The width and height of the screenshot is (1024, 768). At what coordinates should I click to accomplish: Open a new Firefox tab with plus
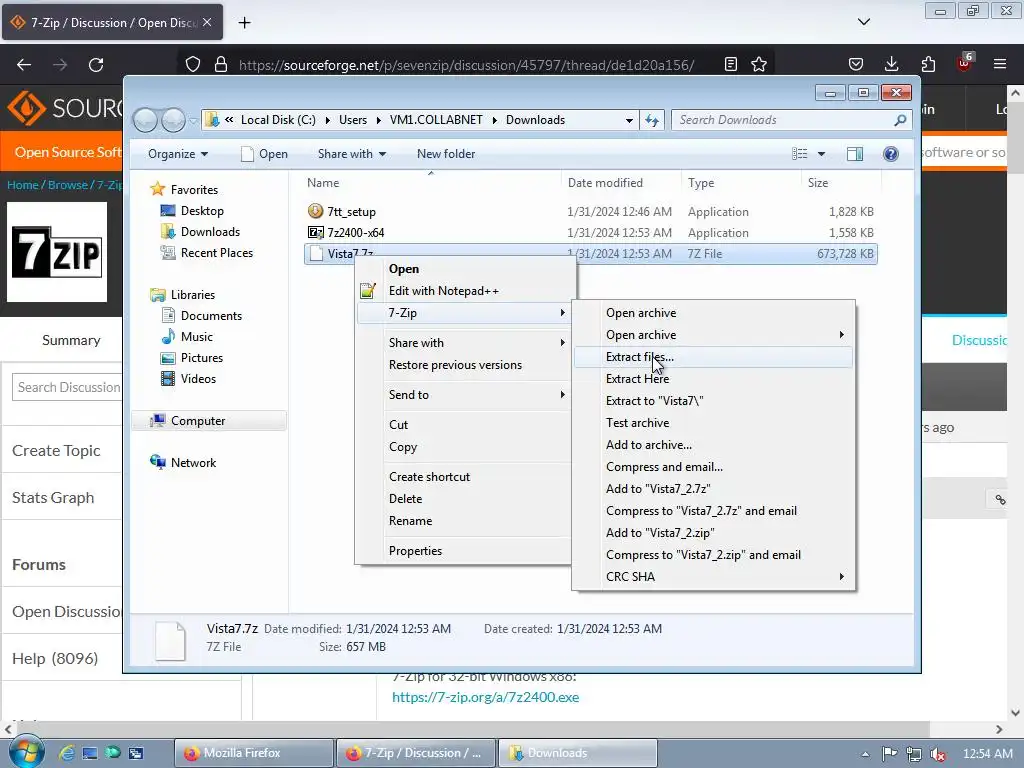tap(244, 23)
